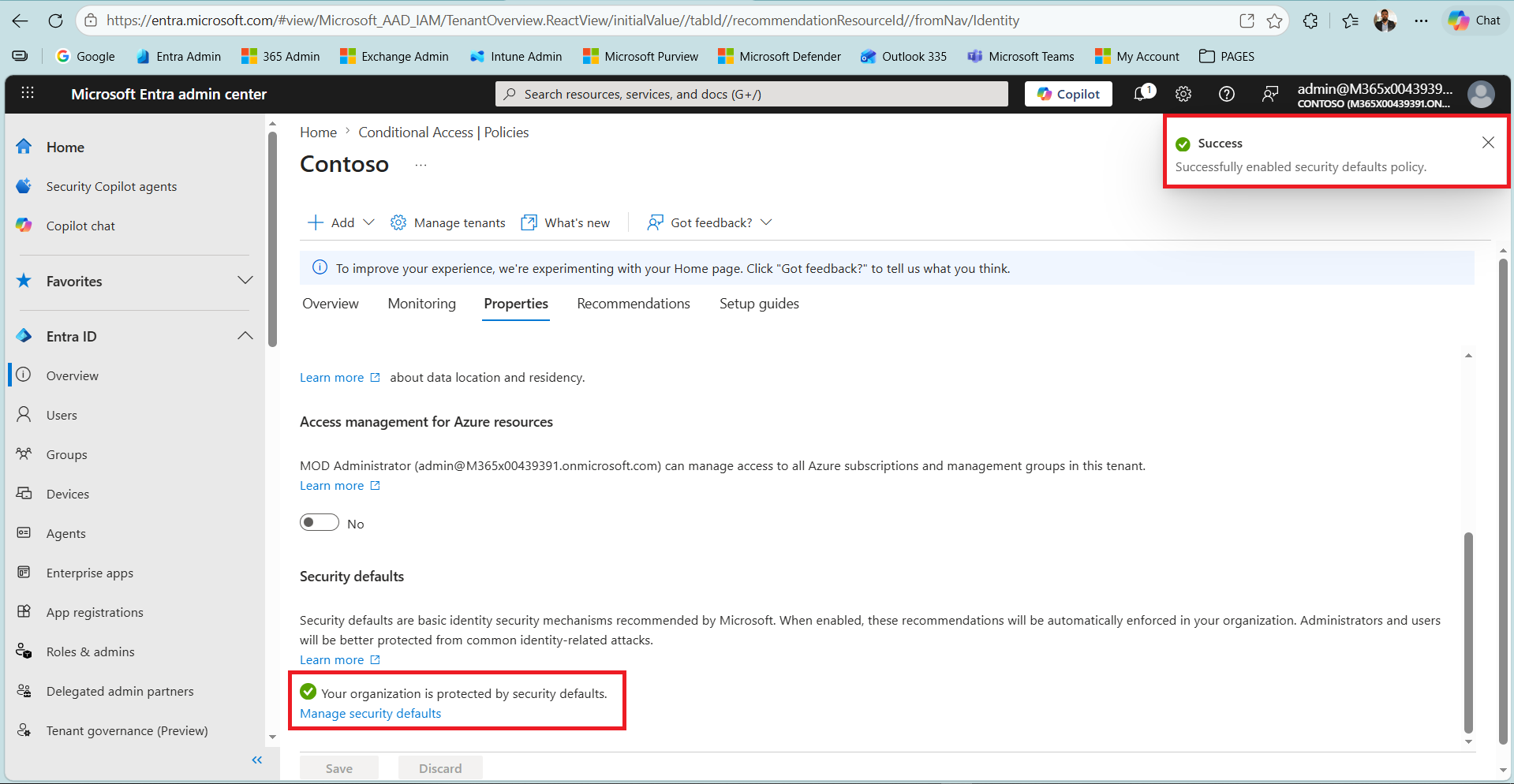Open portal settings gear in header
This screenshot has width=1514, height=784.
(x=1183, y=94)
